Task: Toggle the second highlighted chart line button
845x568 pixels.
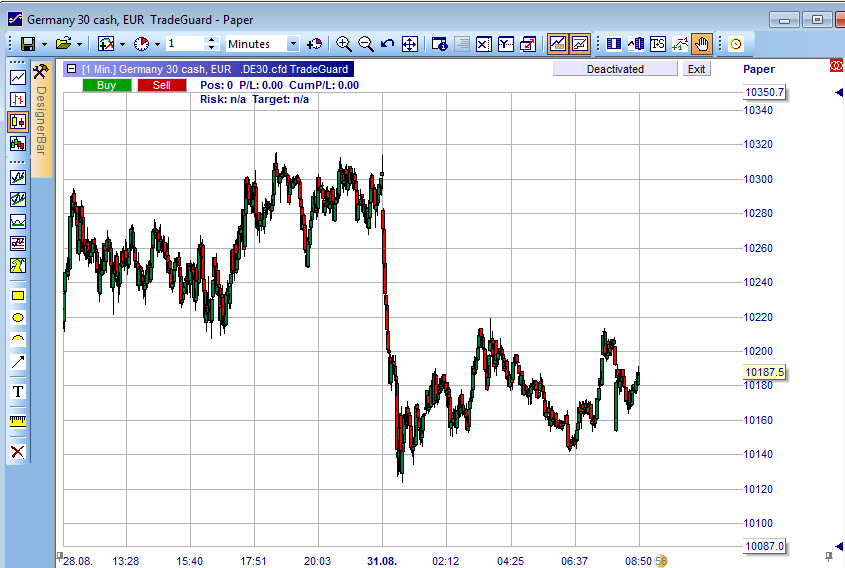Action: pos(580,44)
